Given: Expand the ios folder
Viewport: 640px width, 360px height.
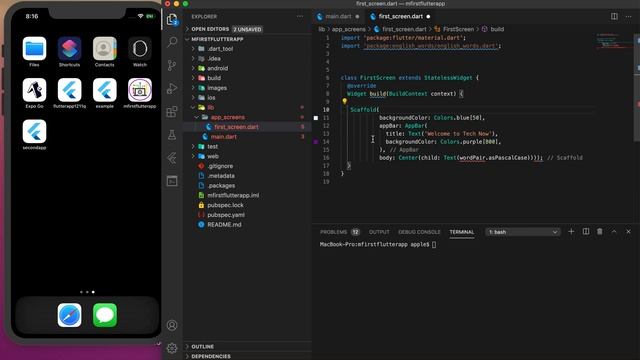Looking at the screenshot, I should point(247,98).
